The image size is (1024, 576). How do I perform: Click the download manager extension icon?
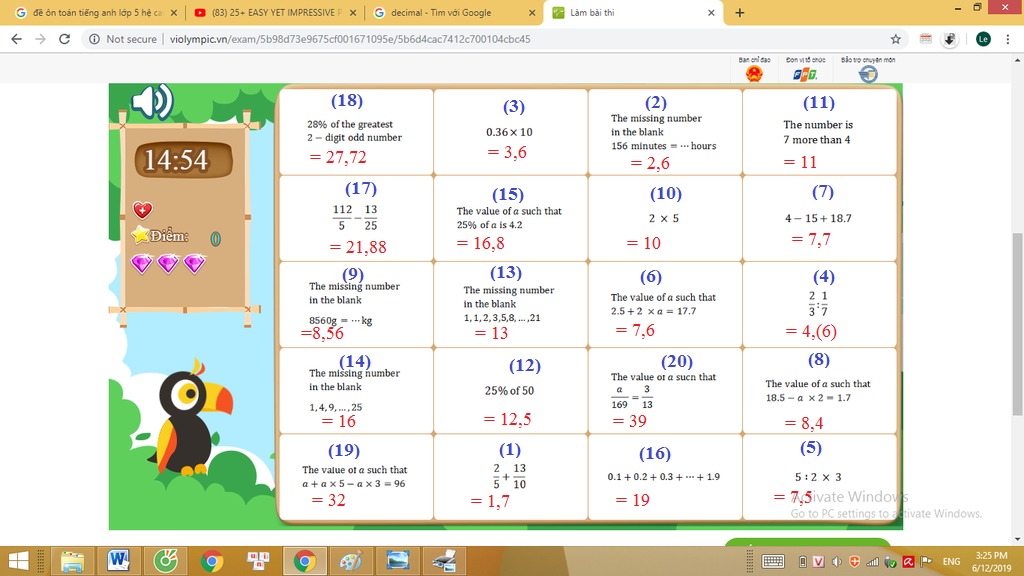click(x=950, y=39)
